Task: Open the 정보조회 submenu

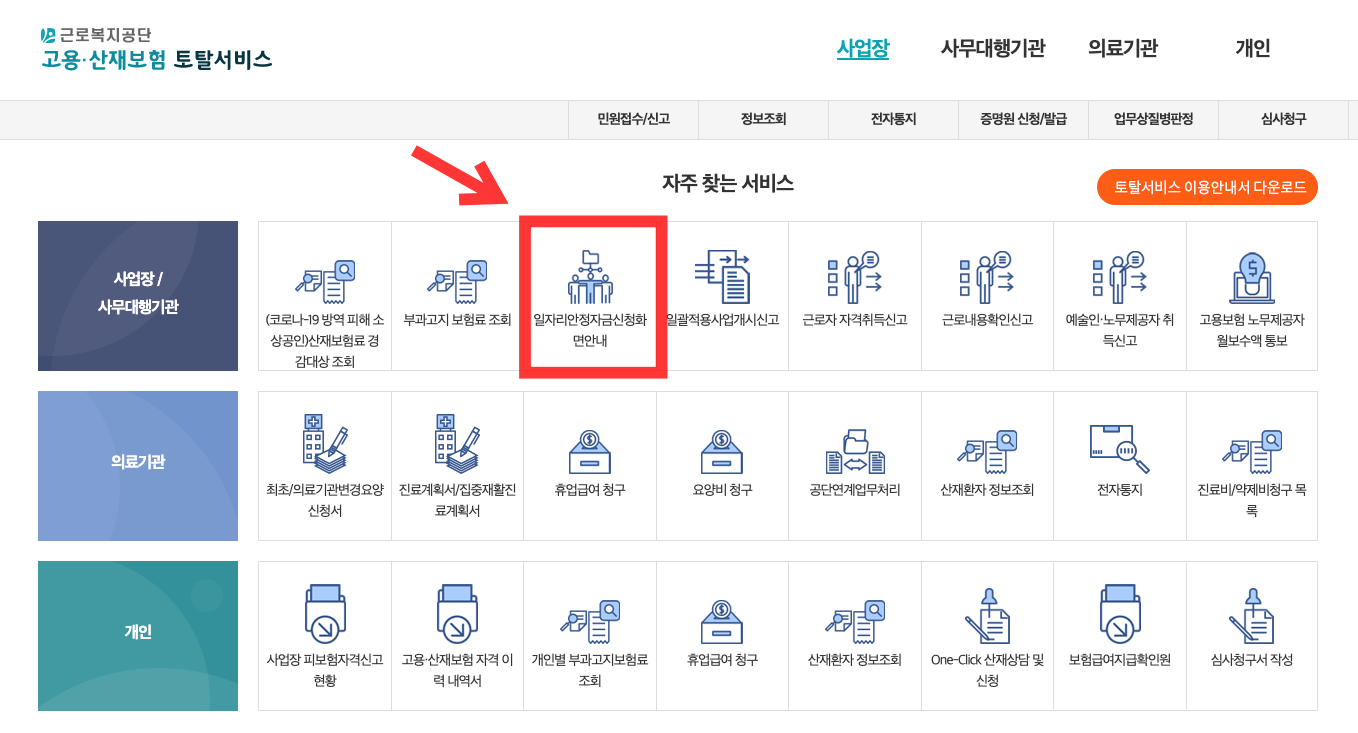Action: coord(763,119)
